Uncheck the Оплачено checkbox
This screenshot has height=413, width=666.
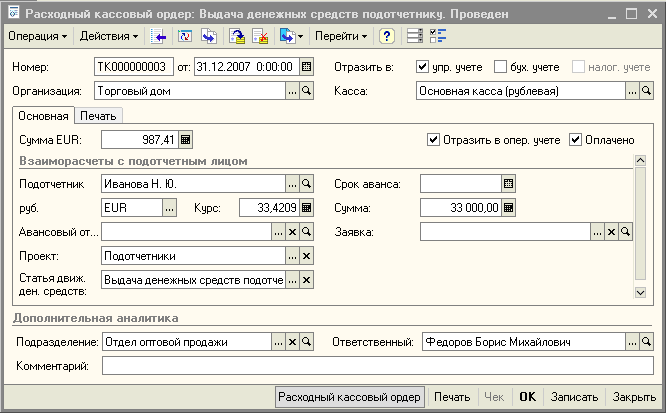pos(576,139)
